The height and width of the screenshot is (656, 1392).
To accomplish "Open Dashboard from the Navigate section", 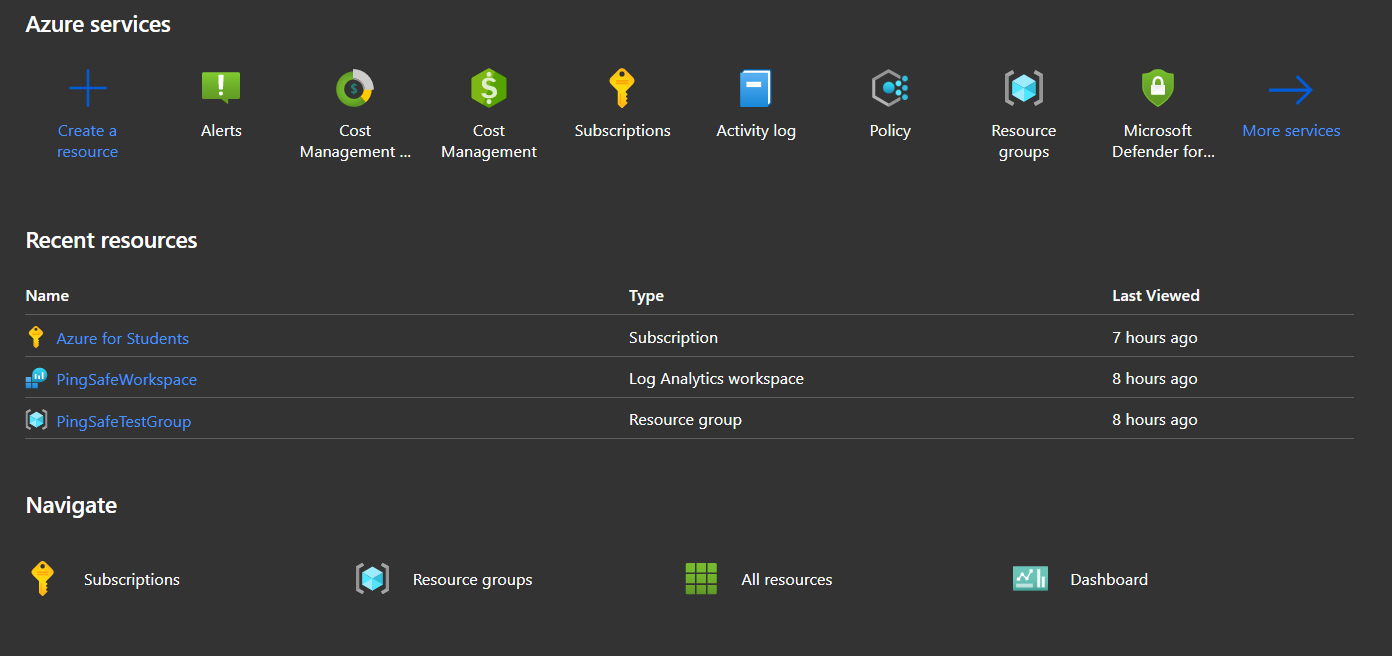I will tap(1108, 580).
